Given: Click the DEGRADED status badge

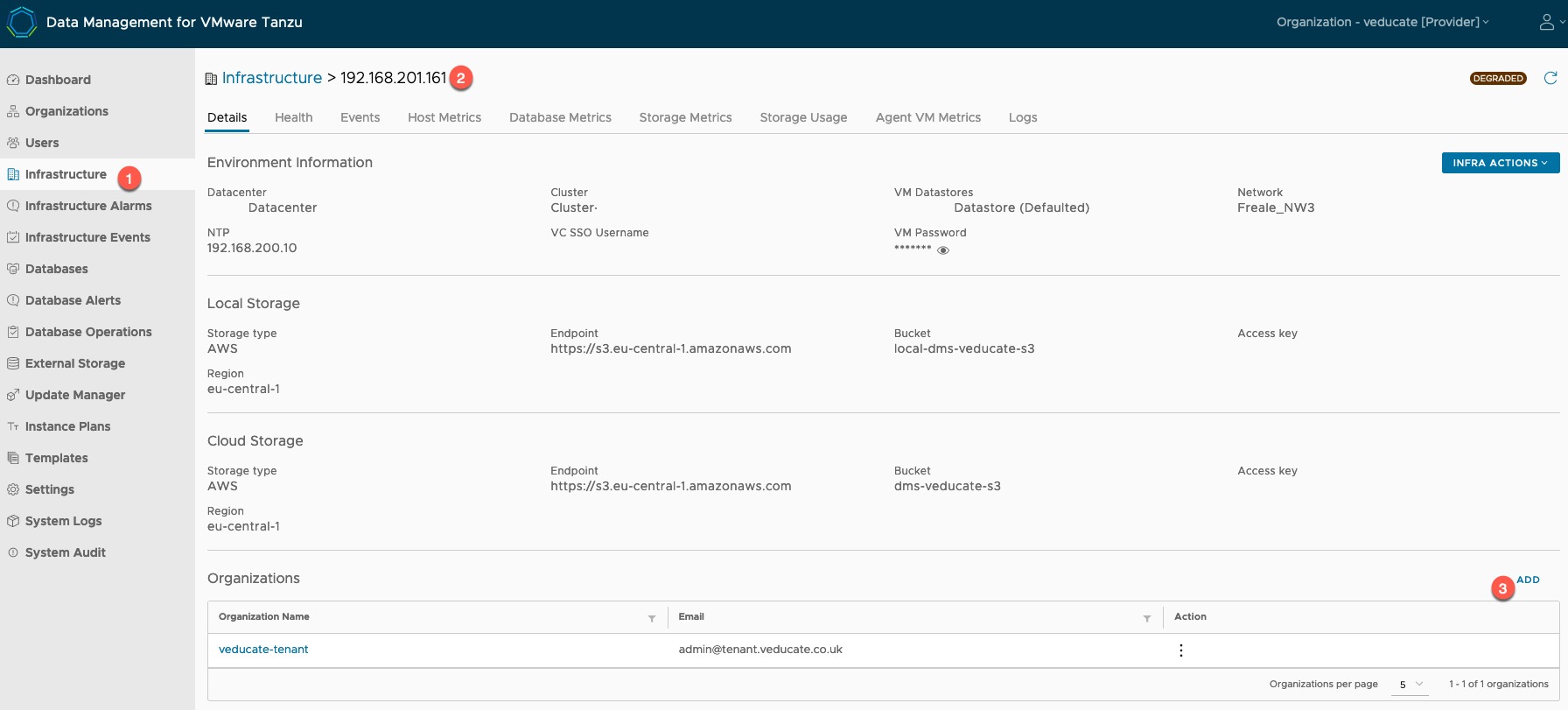Looking at the screenshot, I should (x=1498, y=79).
